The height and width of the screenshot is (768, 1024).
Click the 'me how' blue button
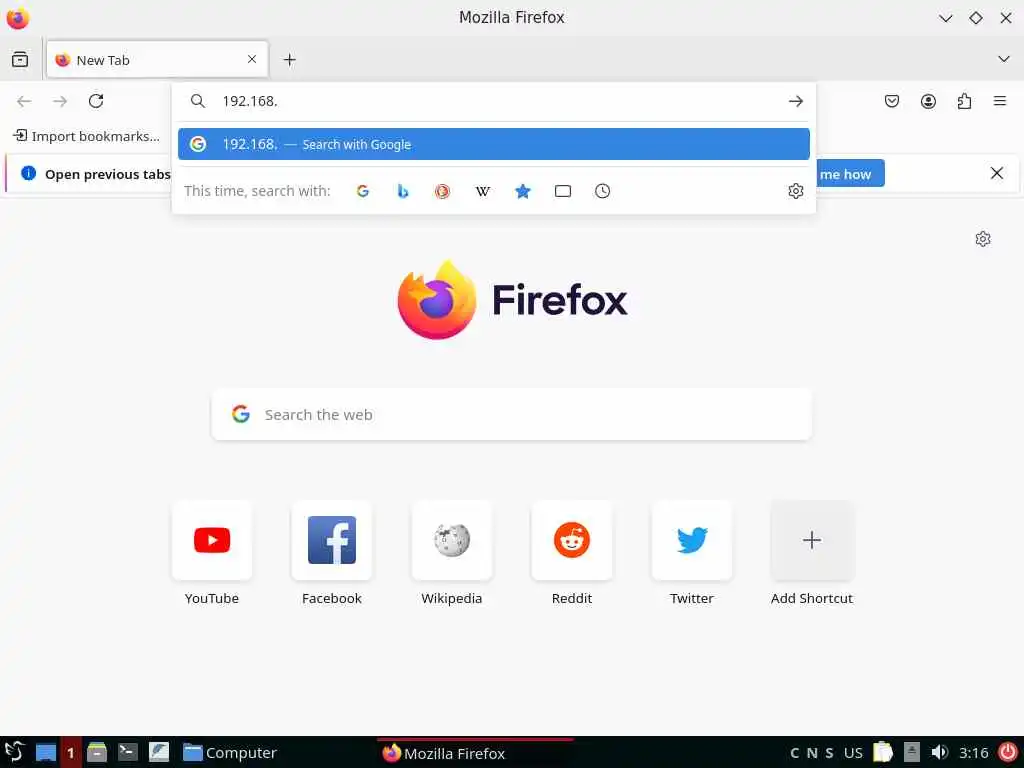pos(850,174)
